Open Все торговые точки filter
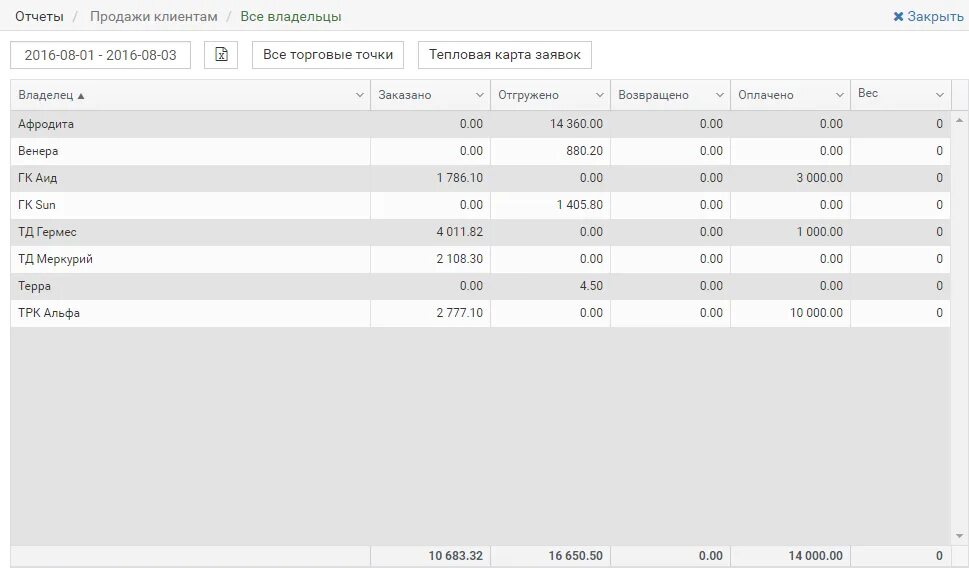The height and width of the screenshot is (568, 969). click(x=328, y=54)
